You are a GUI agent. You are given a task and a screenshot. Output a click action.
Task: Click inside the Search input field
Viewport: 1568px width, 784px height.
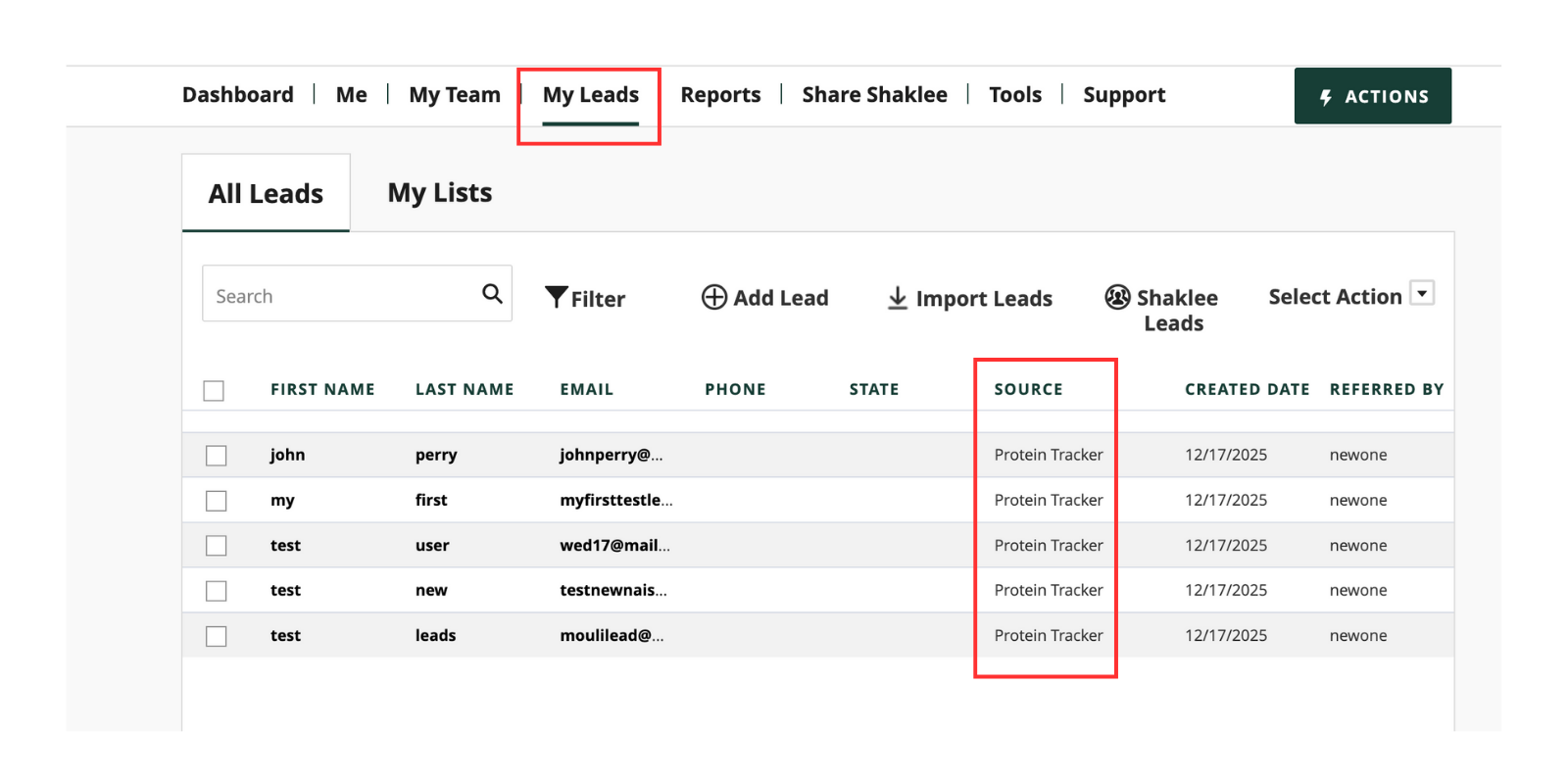(x=338, y=295)
